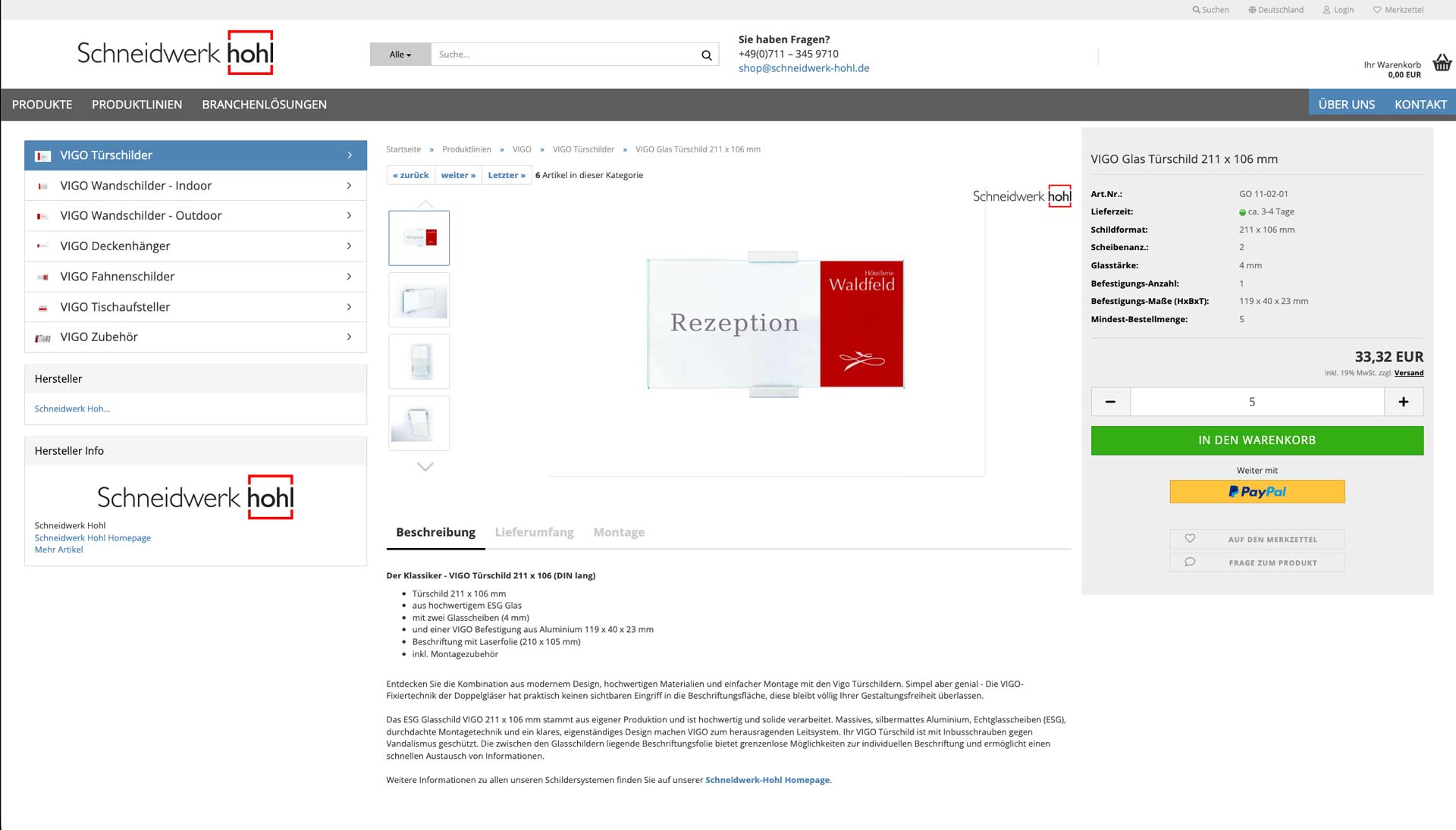
Task: Switch to the Montage tab
Action: tap(619, 532)
